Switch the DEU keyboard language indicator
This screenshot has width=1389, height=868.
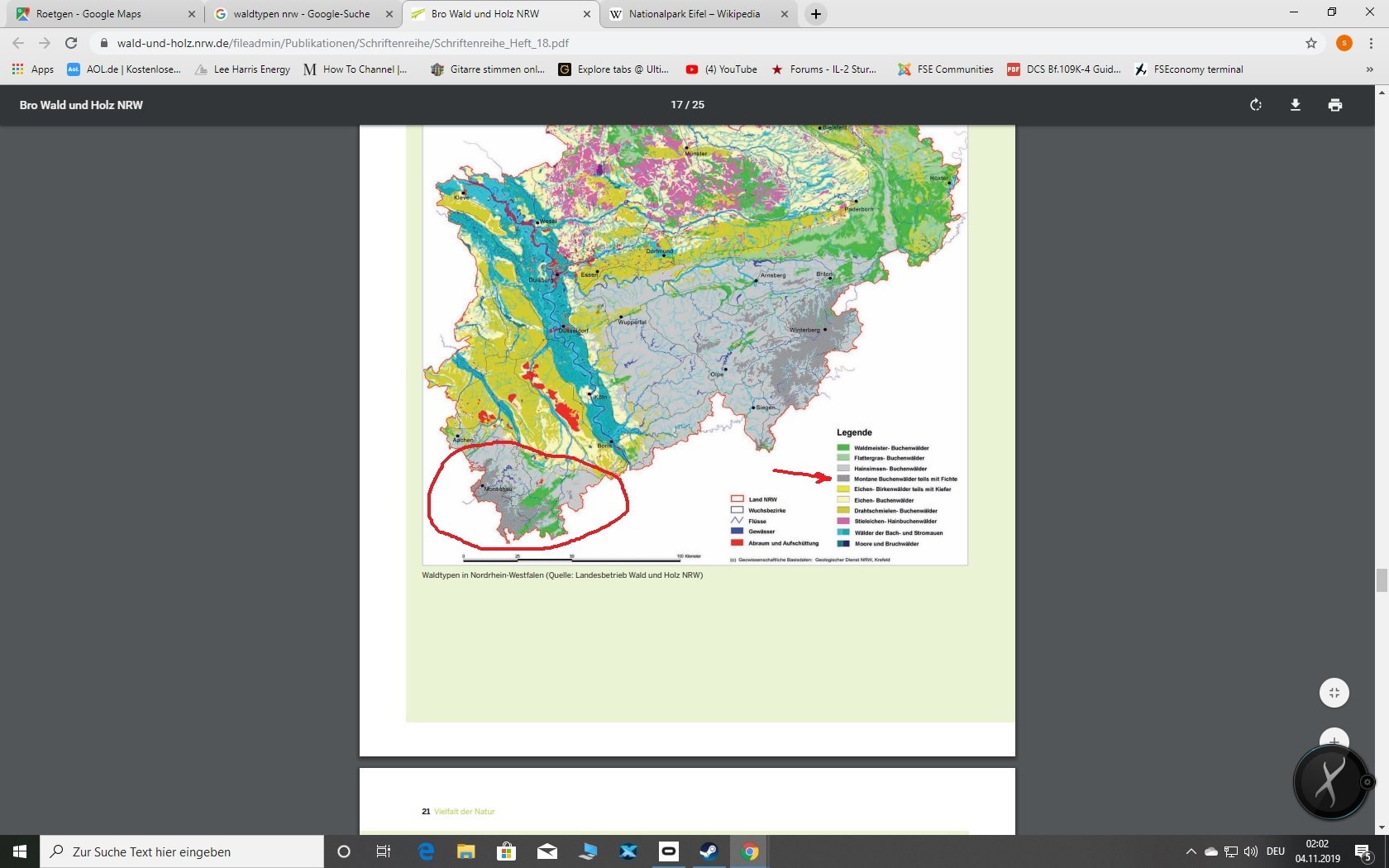(1276, 851)
